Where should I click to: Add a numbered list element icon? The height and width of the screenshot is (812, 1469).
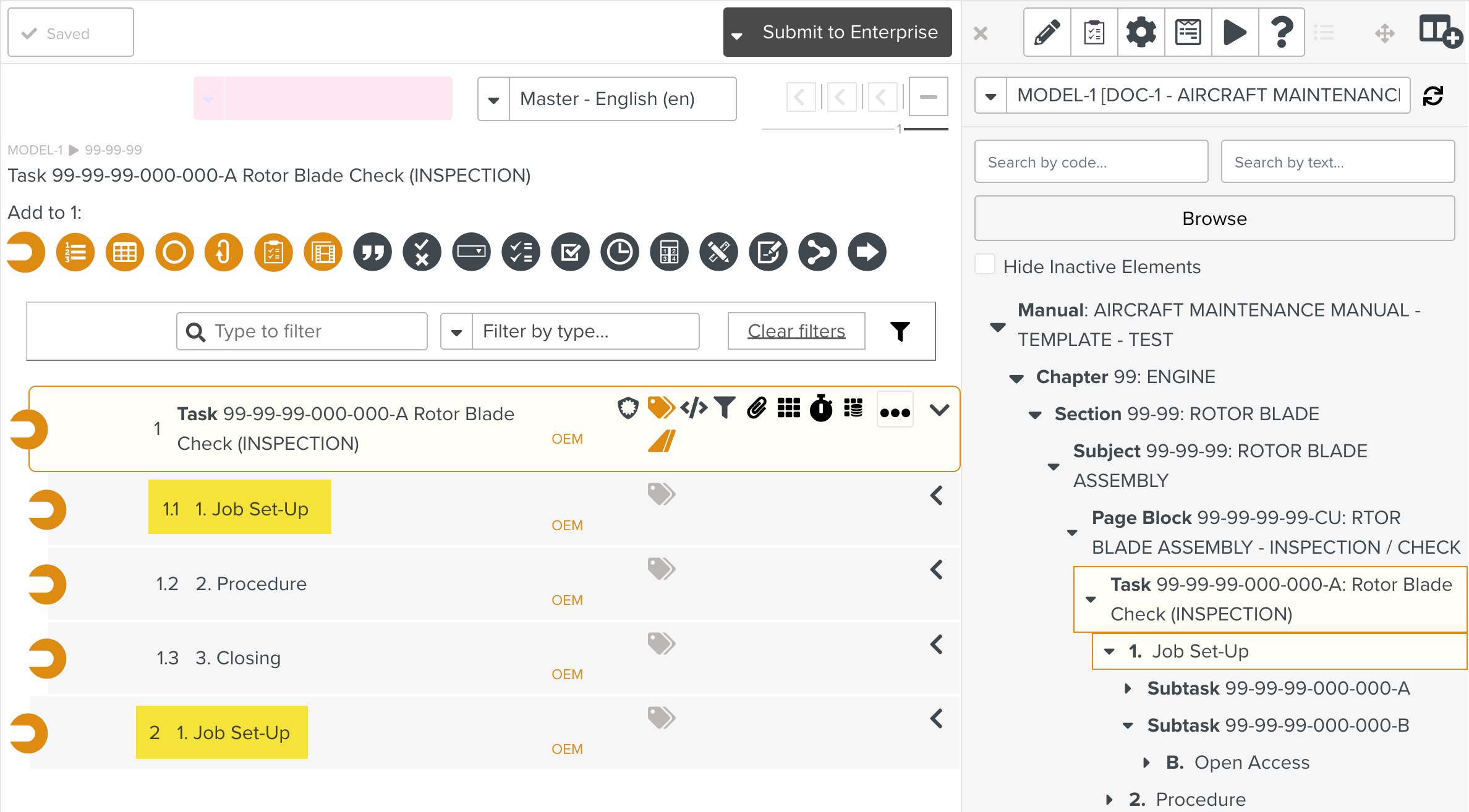tap(75, 252)
